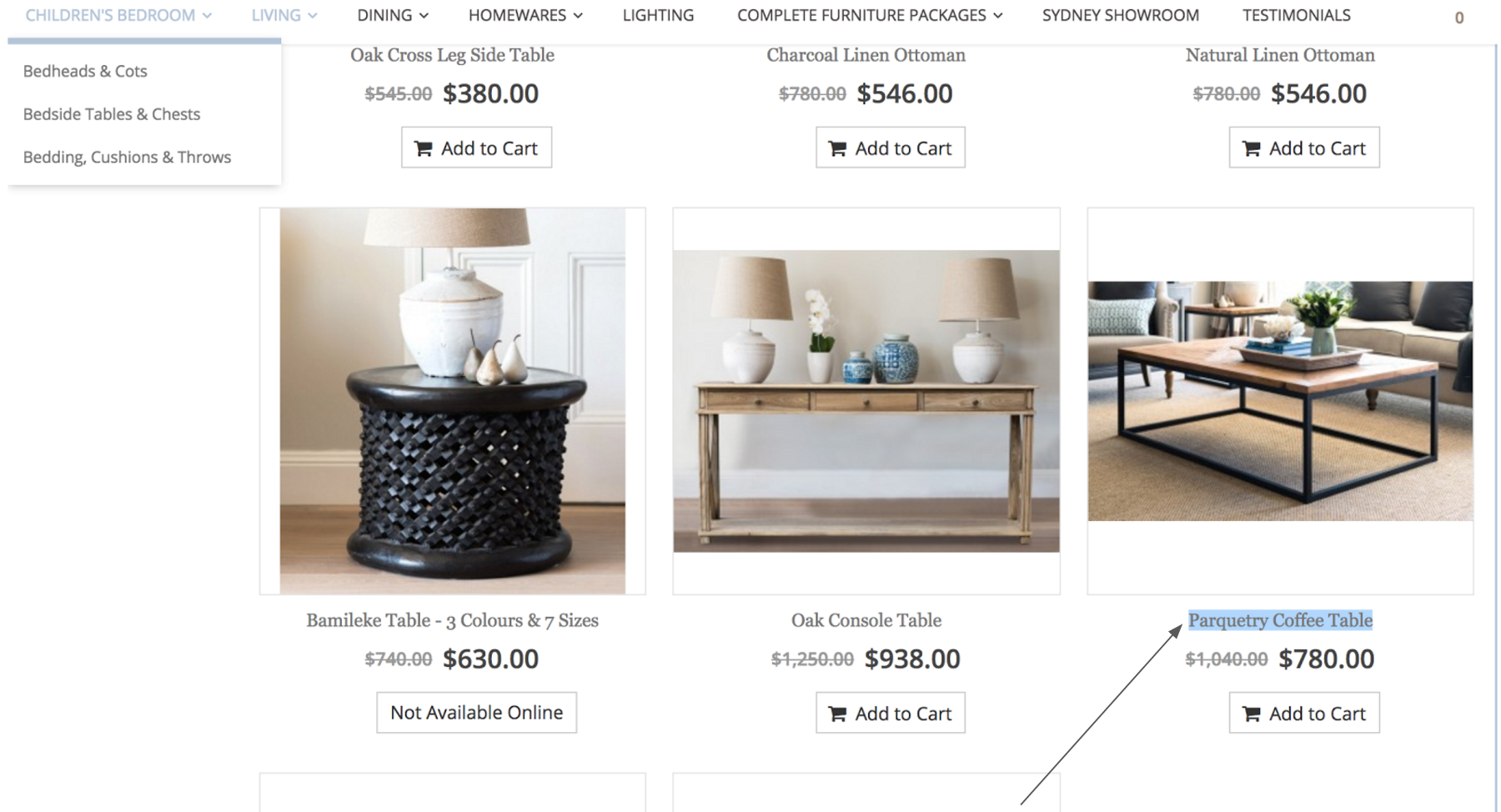The image size is (1501, 812).
Task: Go to the Lighting page
Action: coord(658,15)
